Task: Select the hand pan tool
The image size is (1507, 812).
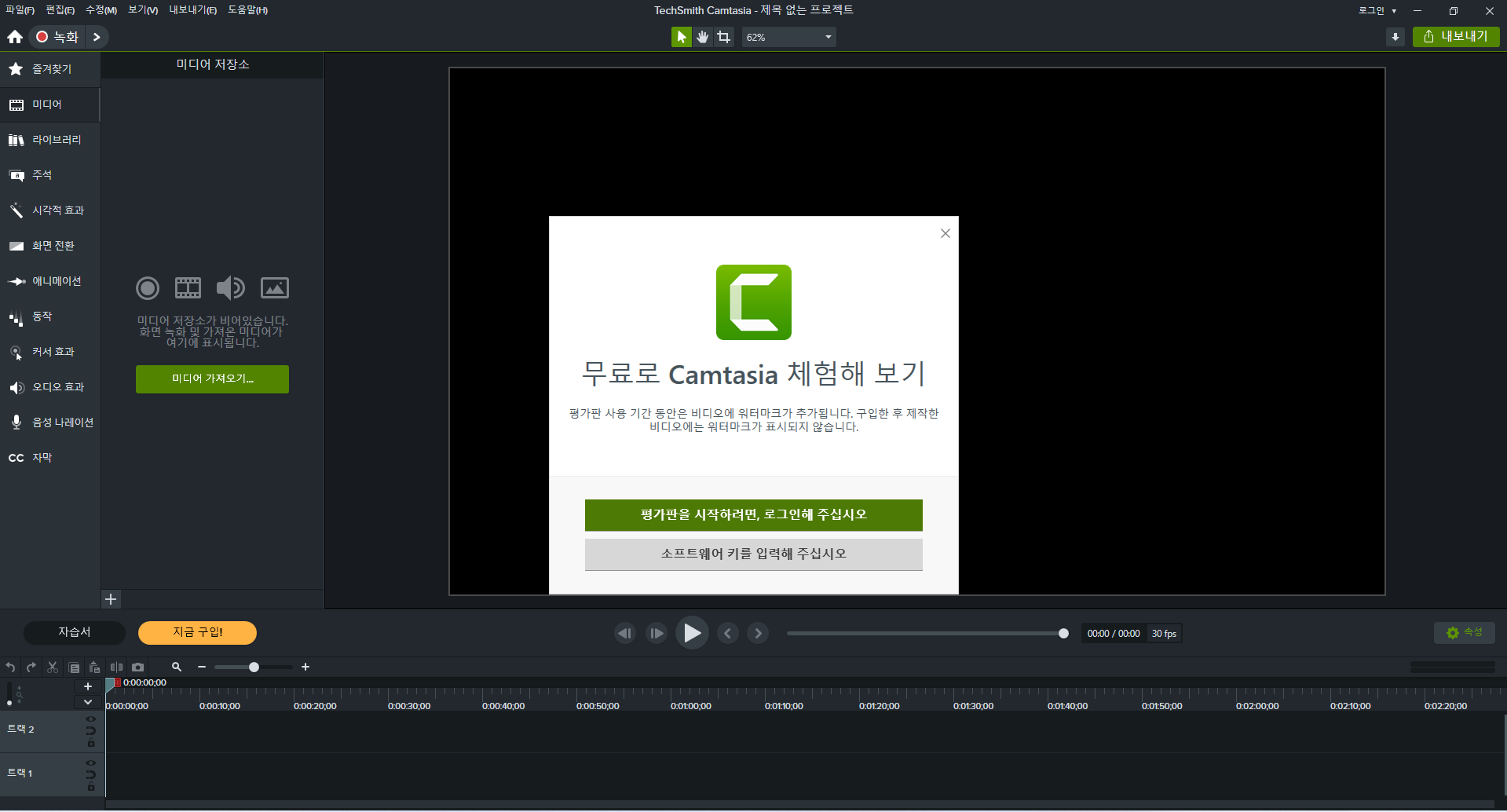Action: coord(703,37)
